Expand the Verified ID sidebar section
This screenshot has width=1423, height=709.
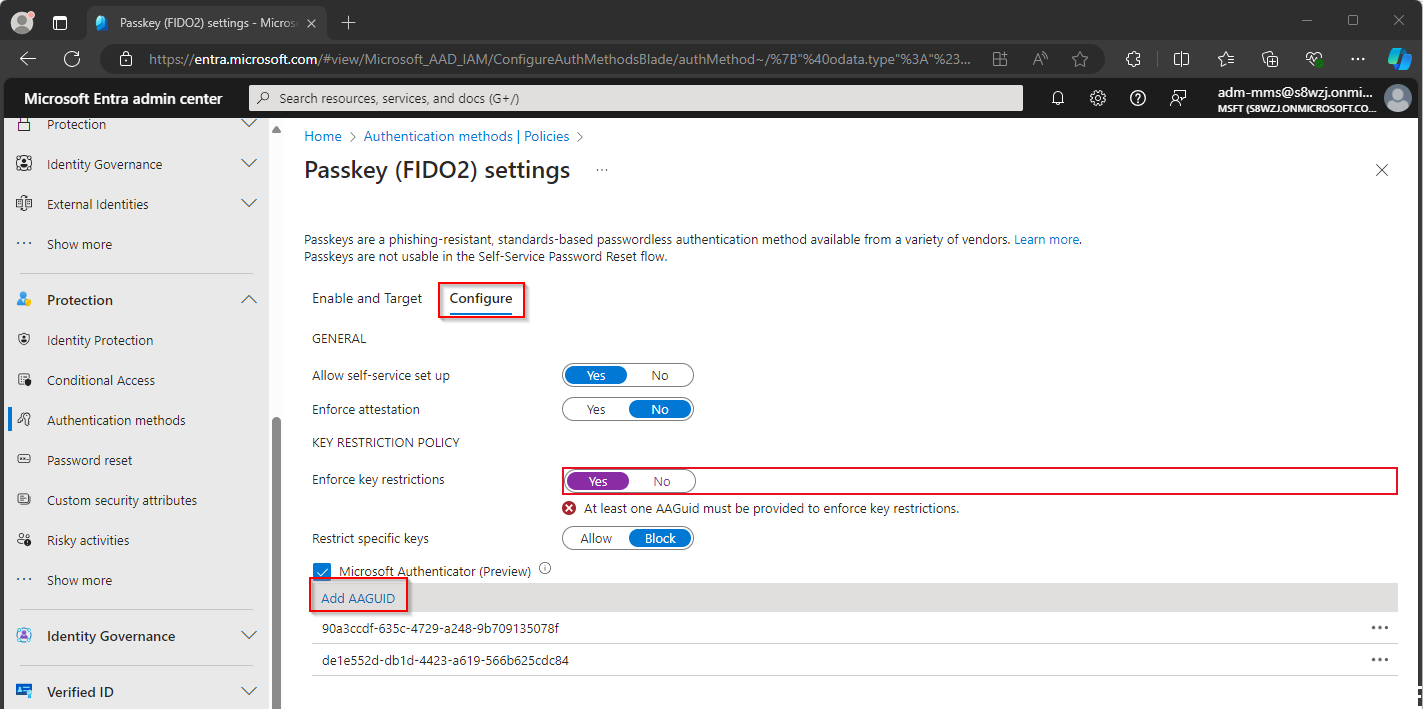tap(249, 692)
